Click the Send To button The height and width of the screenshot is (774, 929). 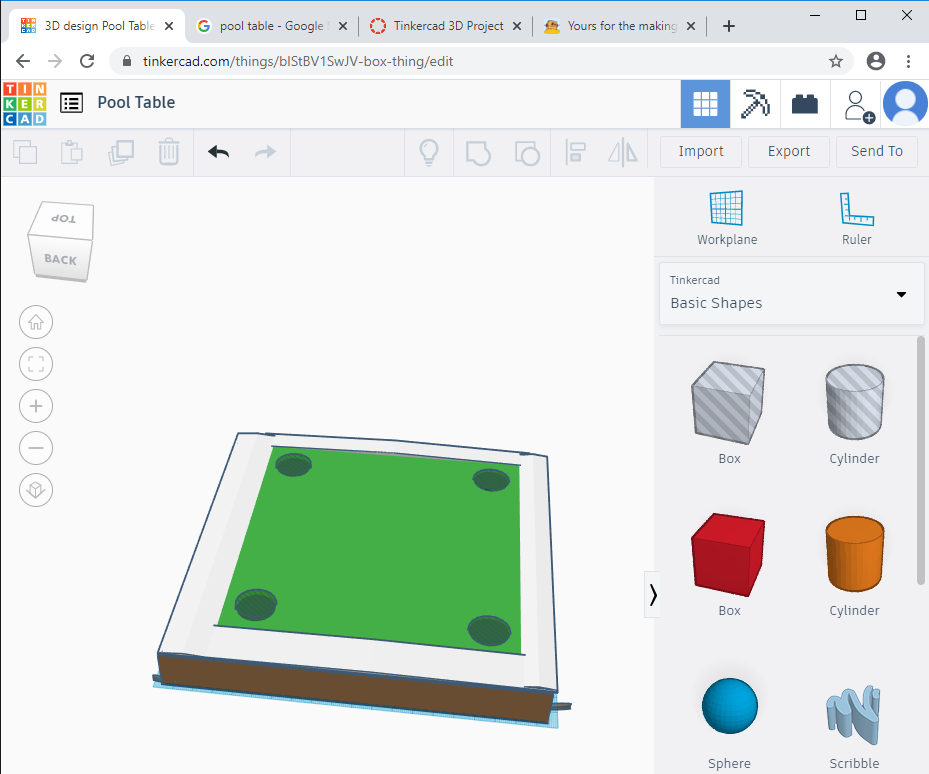877,152
